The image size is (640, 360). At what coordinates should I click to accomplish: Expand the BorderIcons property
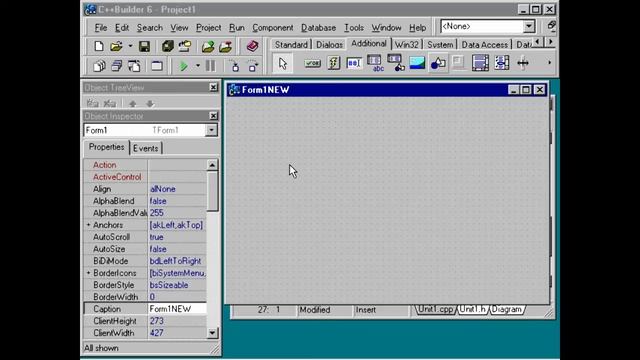88,273
